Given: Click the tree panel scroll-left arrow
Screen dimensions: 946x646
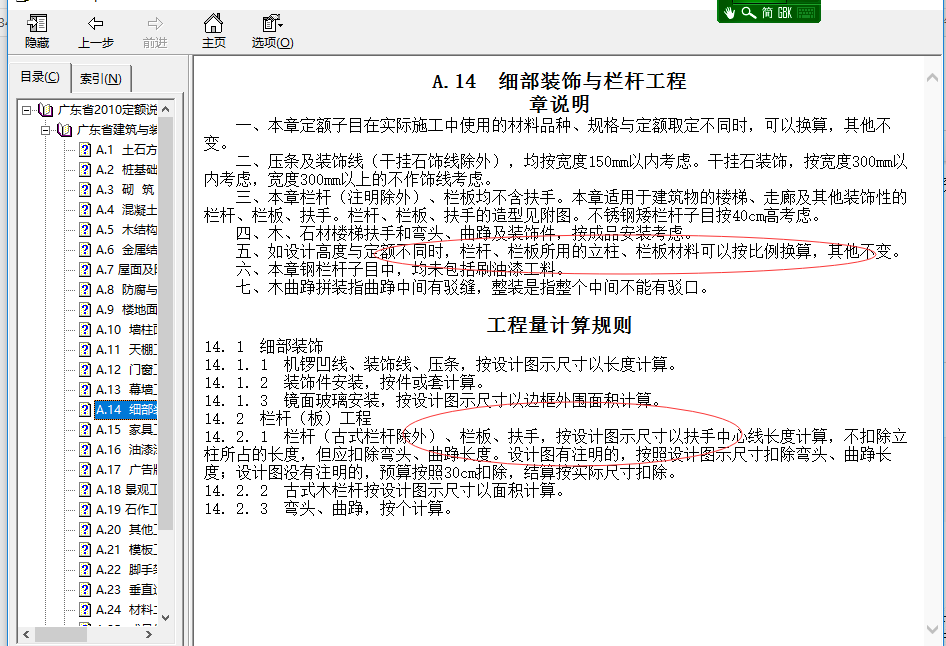Looking at the screenshot, I should pos(26,635).
